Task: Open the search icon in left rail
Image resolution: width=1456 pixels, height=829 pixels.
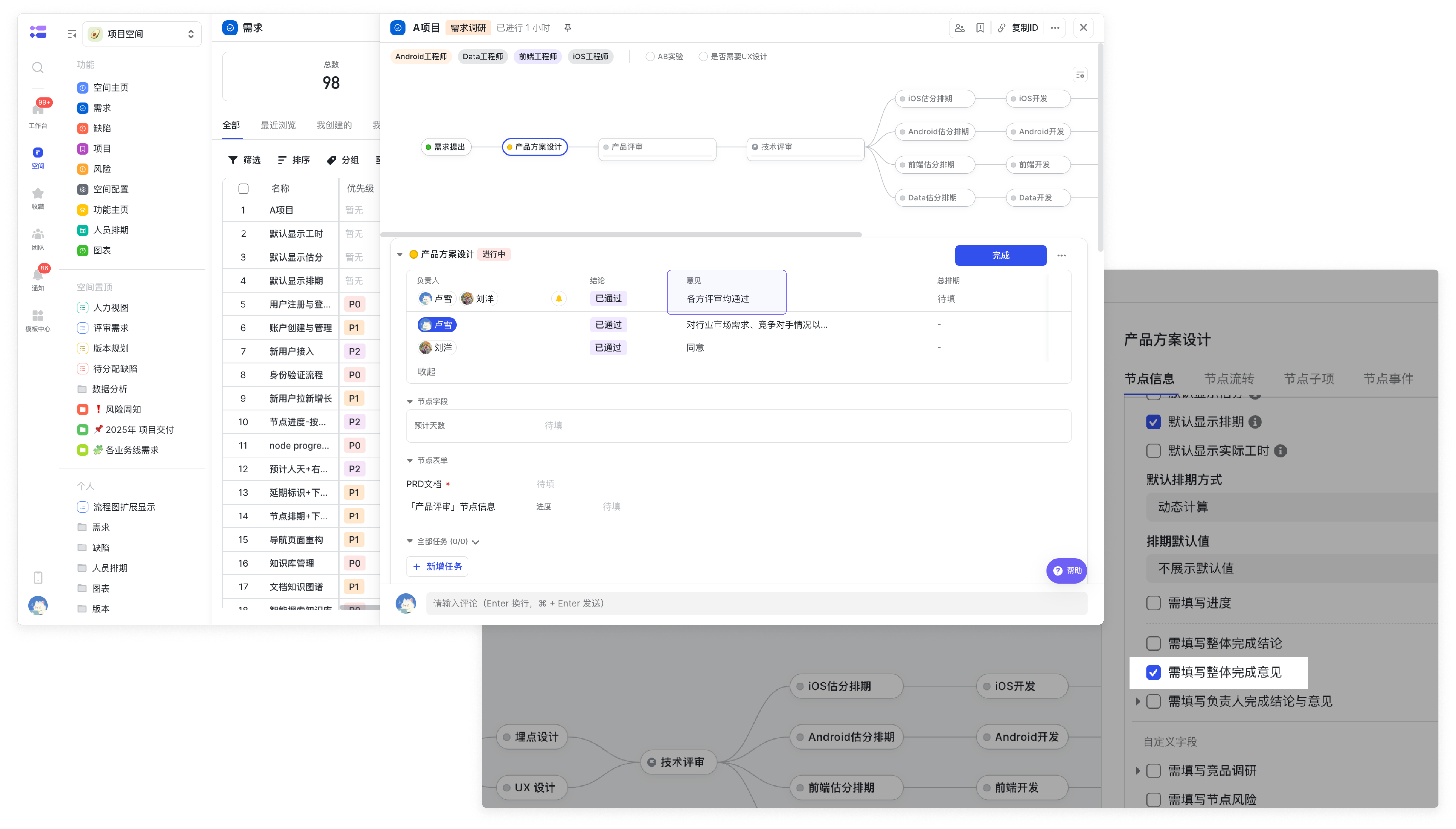Action: [x=38, y=68]
